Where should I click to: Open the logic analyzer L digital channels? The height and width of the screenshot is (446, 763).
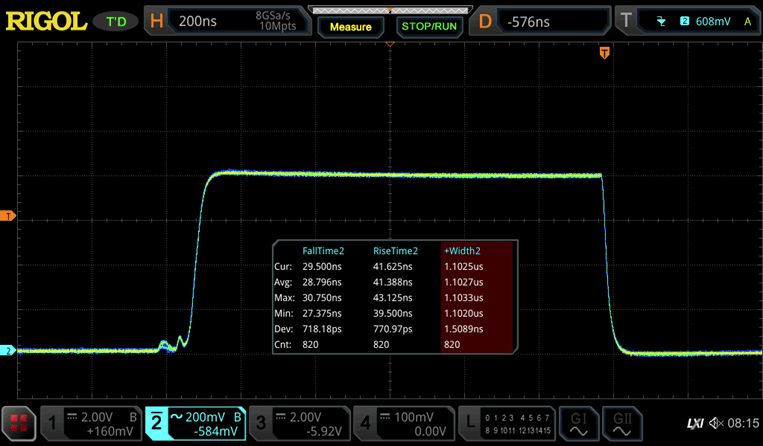tap(507, 424)
